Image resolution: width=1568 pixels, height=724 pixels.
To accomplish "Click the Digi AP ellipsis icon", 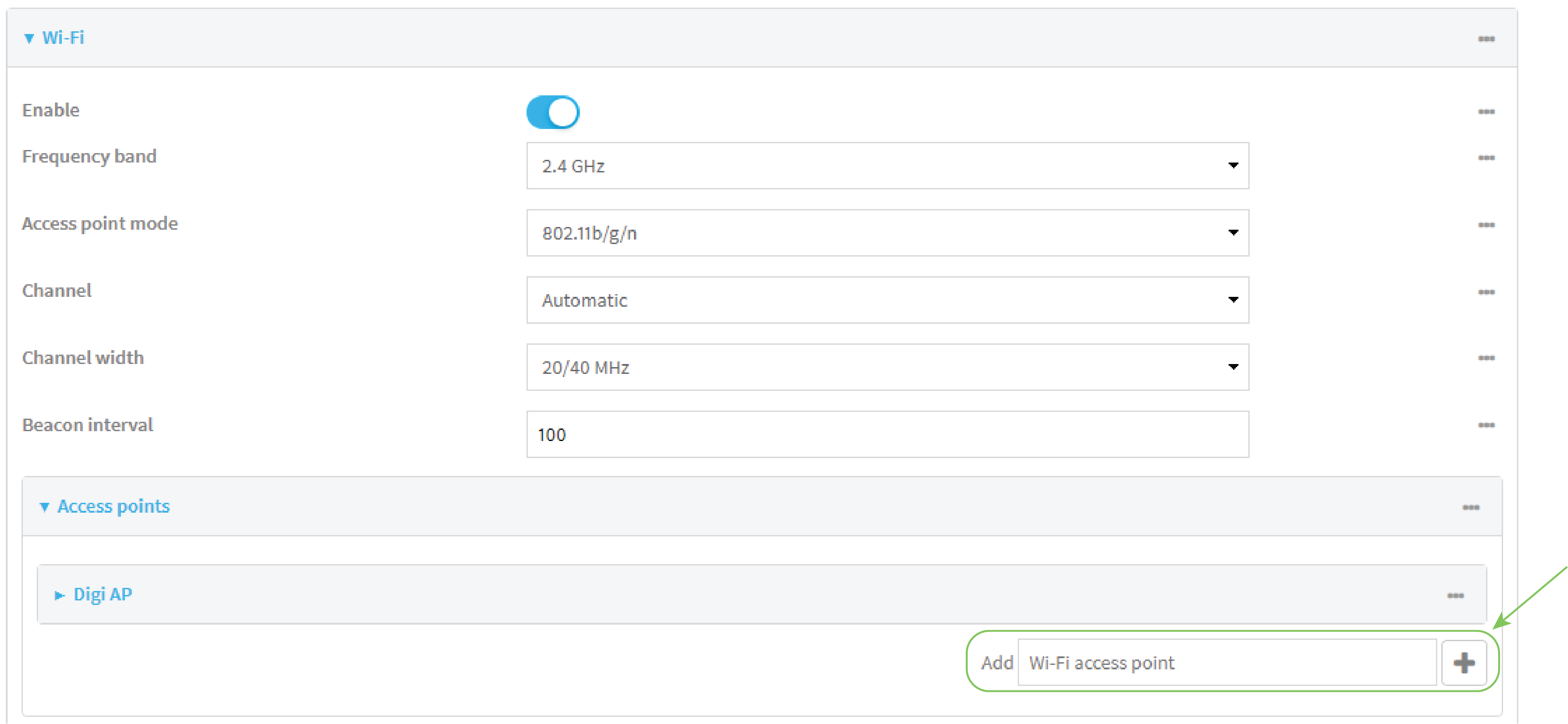I will [x=1455, y=595].
